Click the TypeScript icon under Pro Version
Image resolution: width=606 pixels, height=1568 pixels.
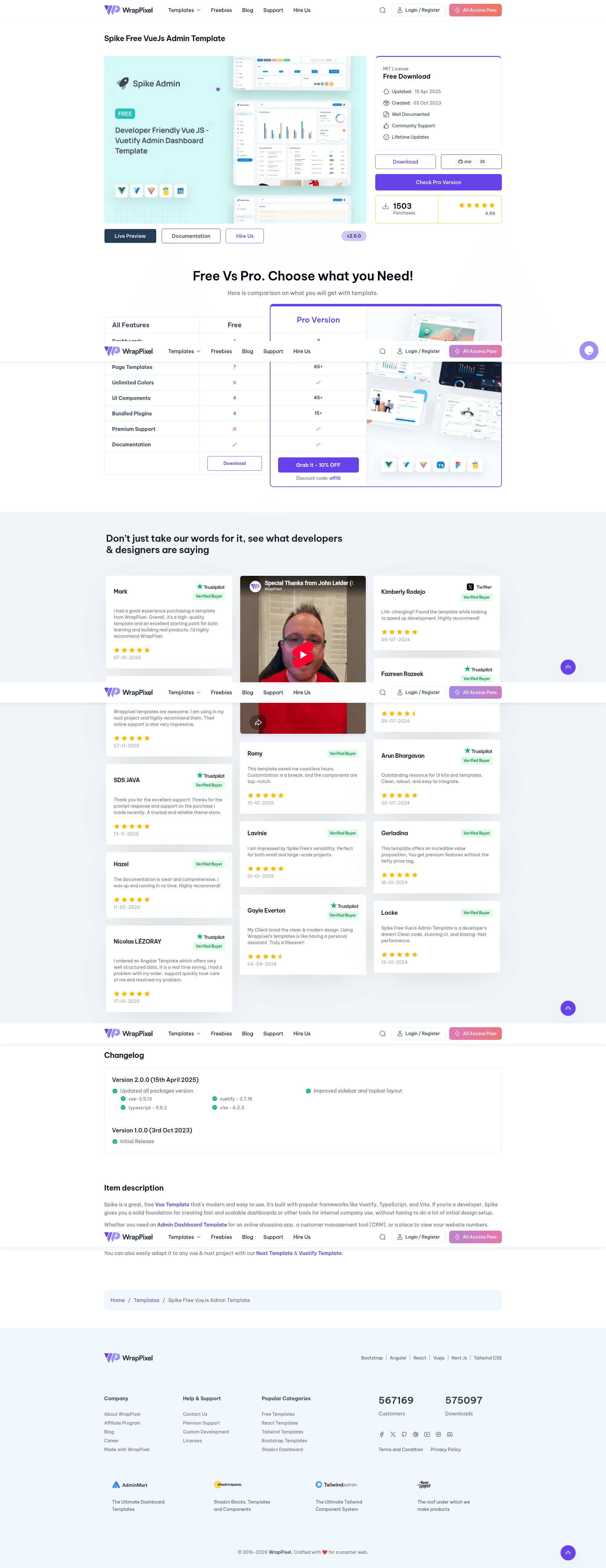[x=441, y=465]
